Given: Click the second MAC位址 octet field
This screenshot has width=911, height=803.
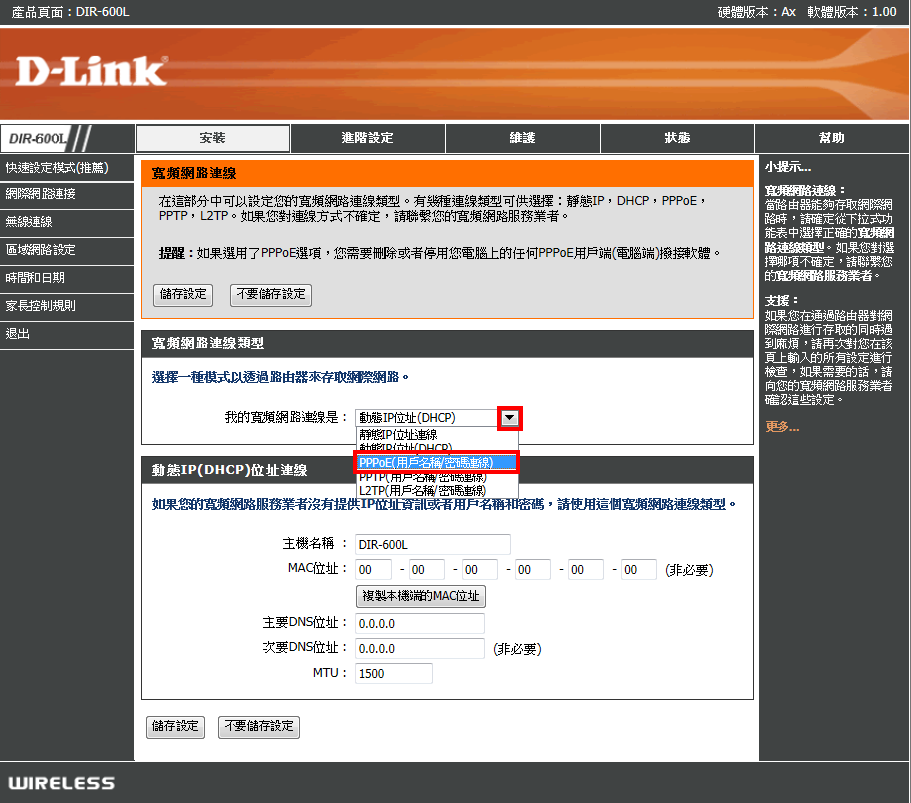Looking at the screenshot, I should tap(426, 570).
